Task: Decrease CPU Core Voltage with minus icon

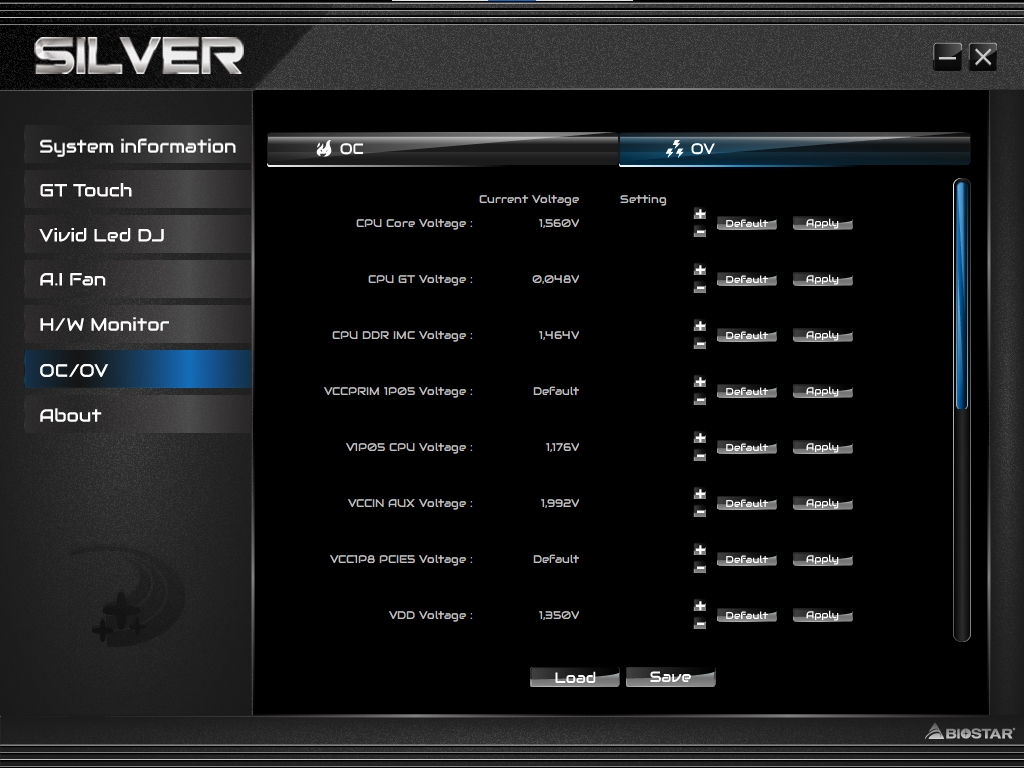Action: (700, 232)
